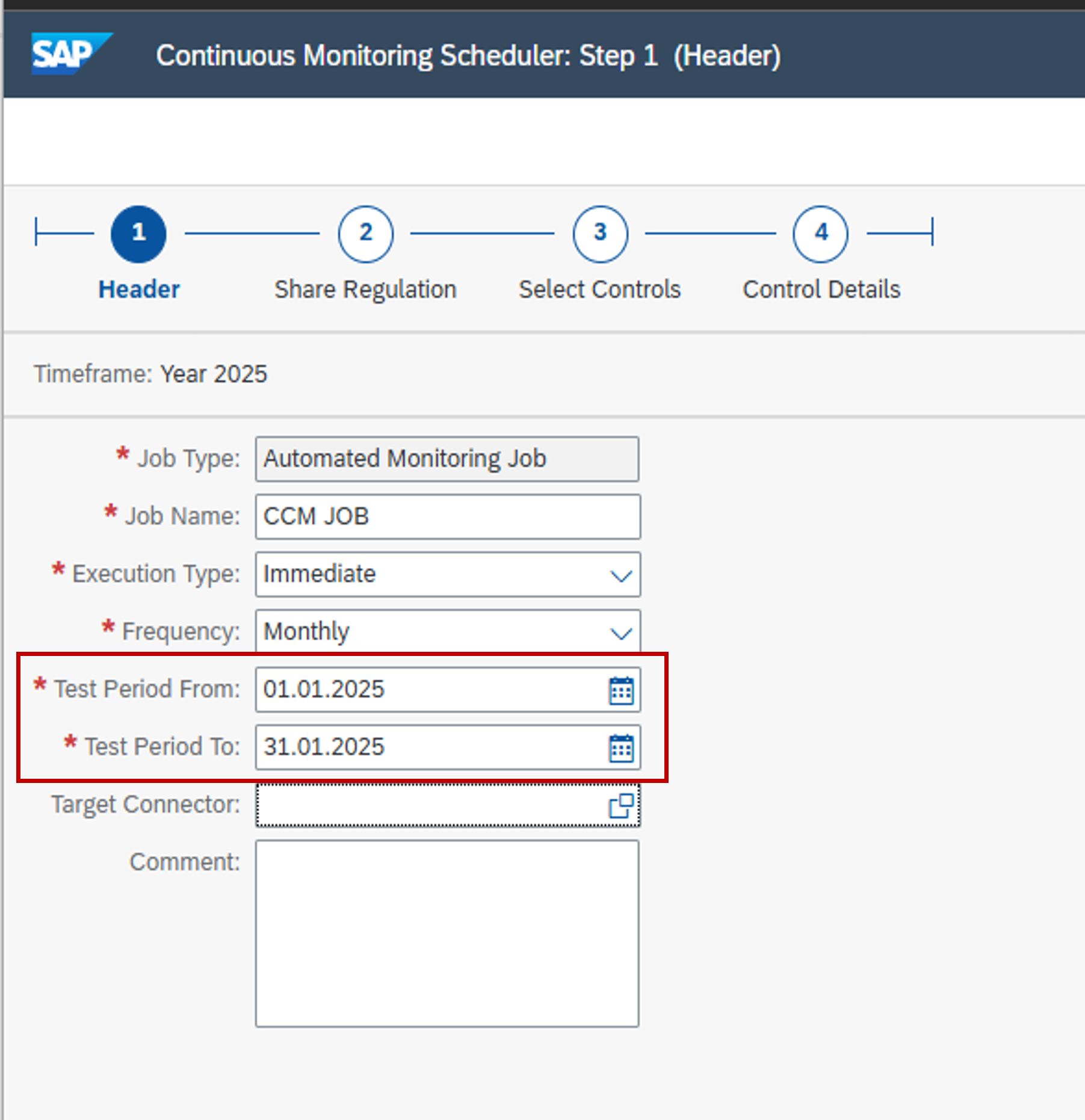Image resolution: width=1085 pixels, height=1120 pixels.
Task: Open value help for Target Connector
Action: click(x=620, y=806)
